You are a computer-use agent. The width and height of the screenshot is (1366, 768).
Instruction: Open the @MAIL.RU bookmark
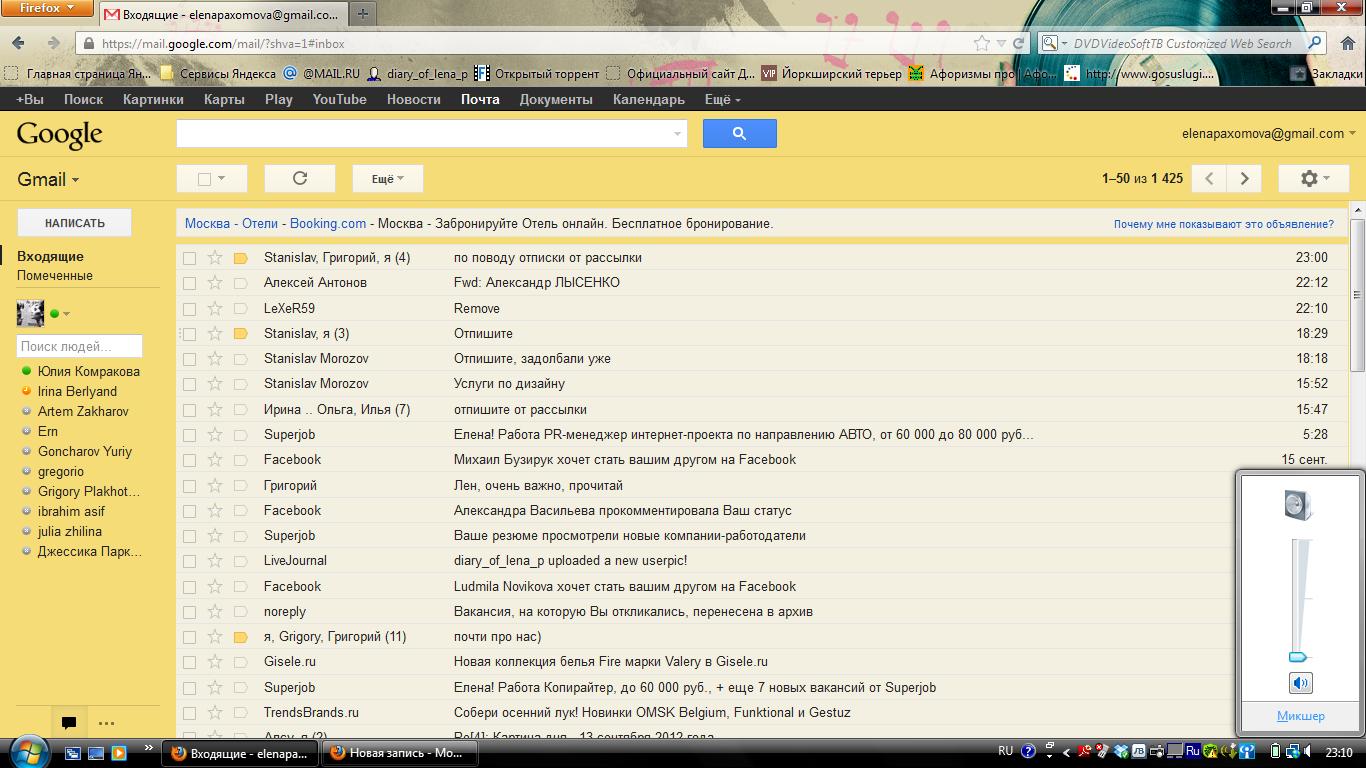tap(321, 73)
